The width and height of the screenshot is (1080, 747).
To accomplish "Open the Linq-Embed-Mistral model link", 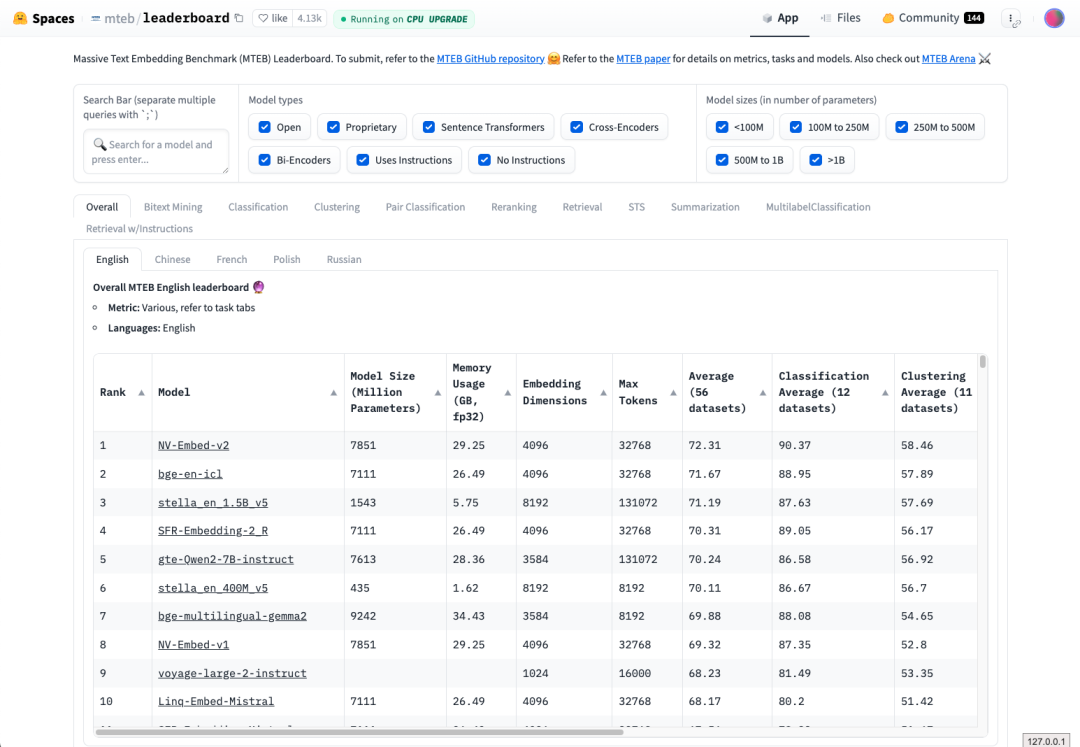I will [216, 702].
